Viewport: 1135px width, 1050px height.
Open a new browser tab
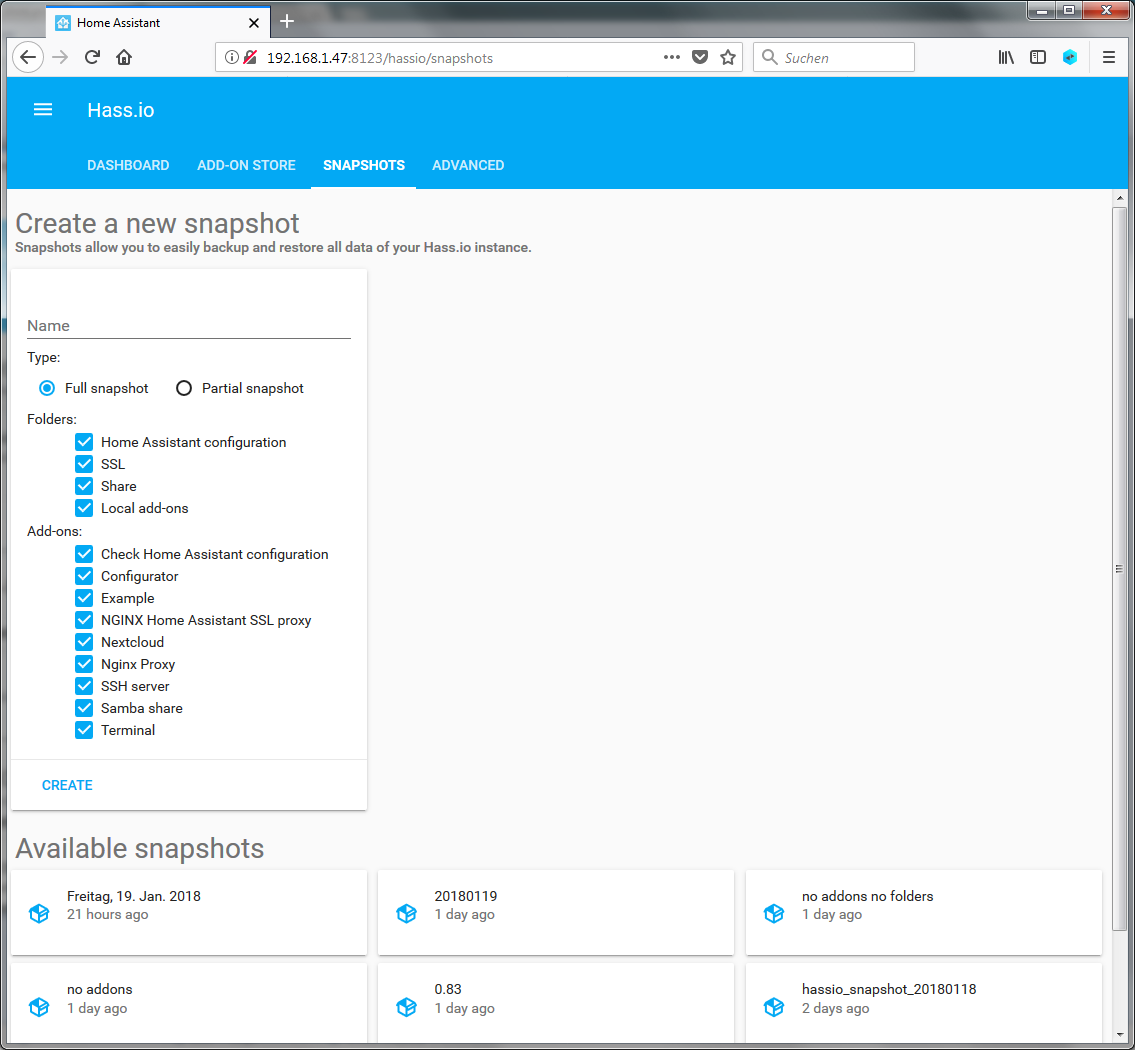coord(287,22)
